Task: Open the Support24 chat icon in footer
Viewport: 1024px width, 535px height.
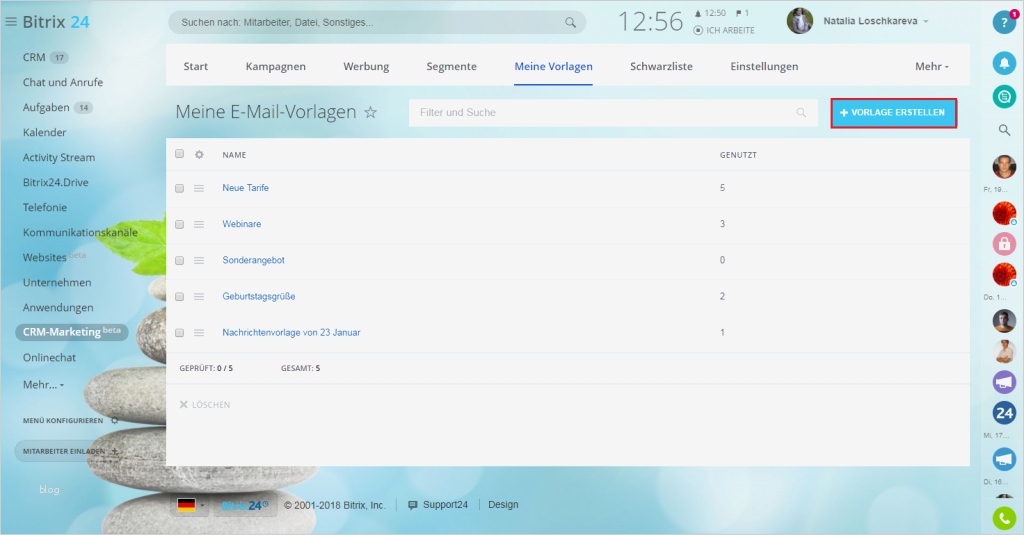Action: (413, 505)
